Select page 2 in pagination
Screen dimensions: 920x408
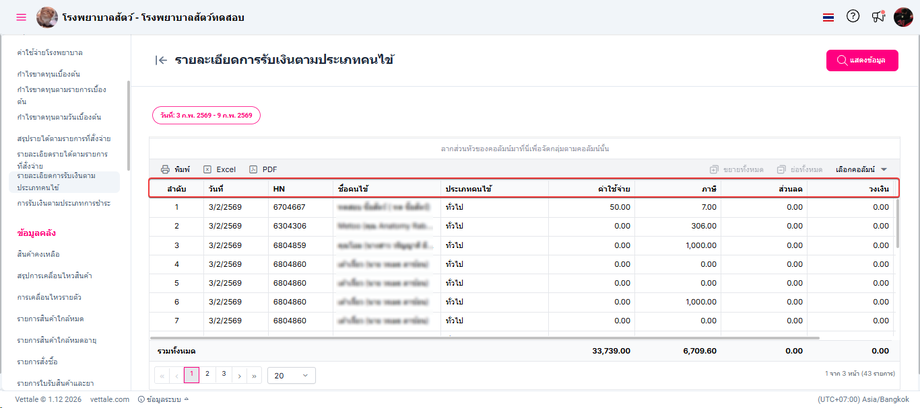pyautogui.click(x=207, y=374)
